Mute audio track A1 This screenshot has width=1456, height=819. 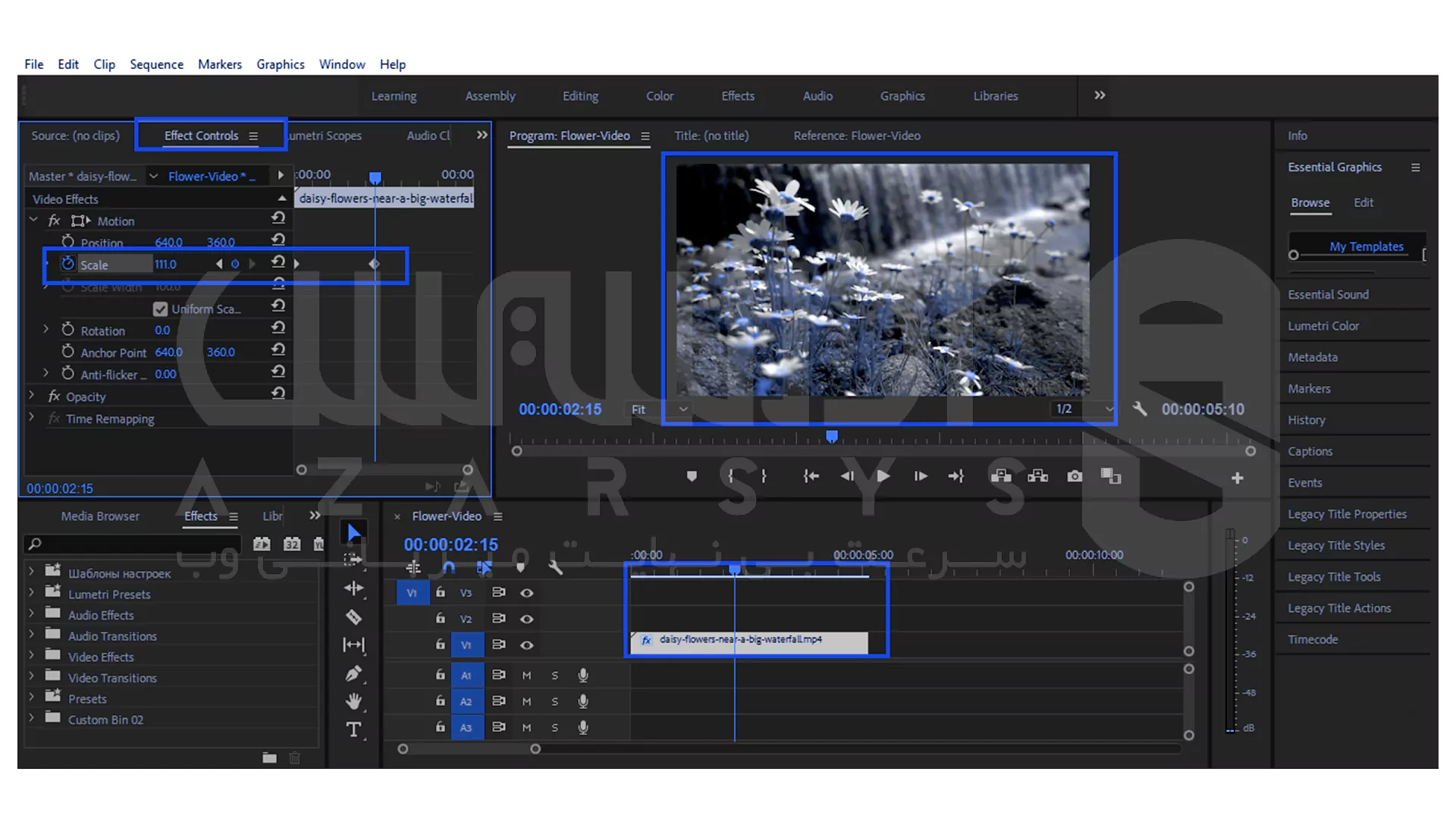pos(526,675)
